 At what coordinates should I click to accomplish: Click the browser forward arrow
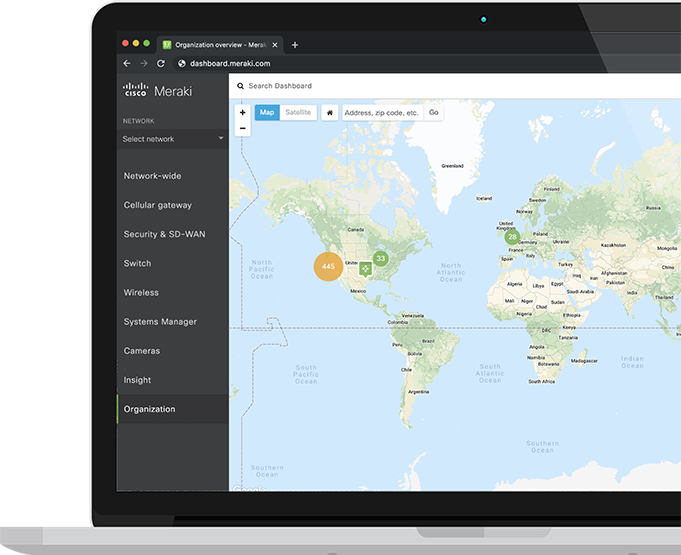(x=144, y=63)
